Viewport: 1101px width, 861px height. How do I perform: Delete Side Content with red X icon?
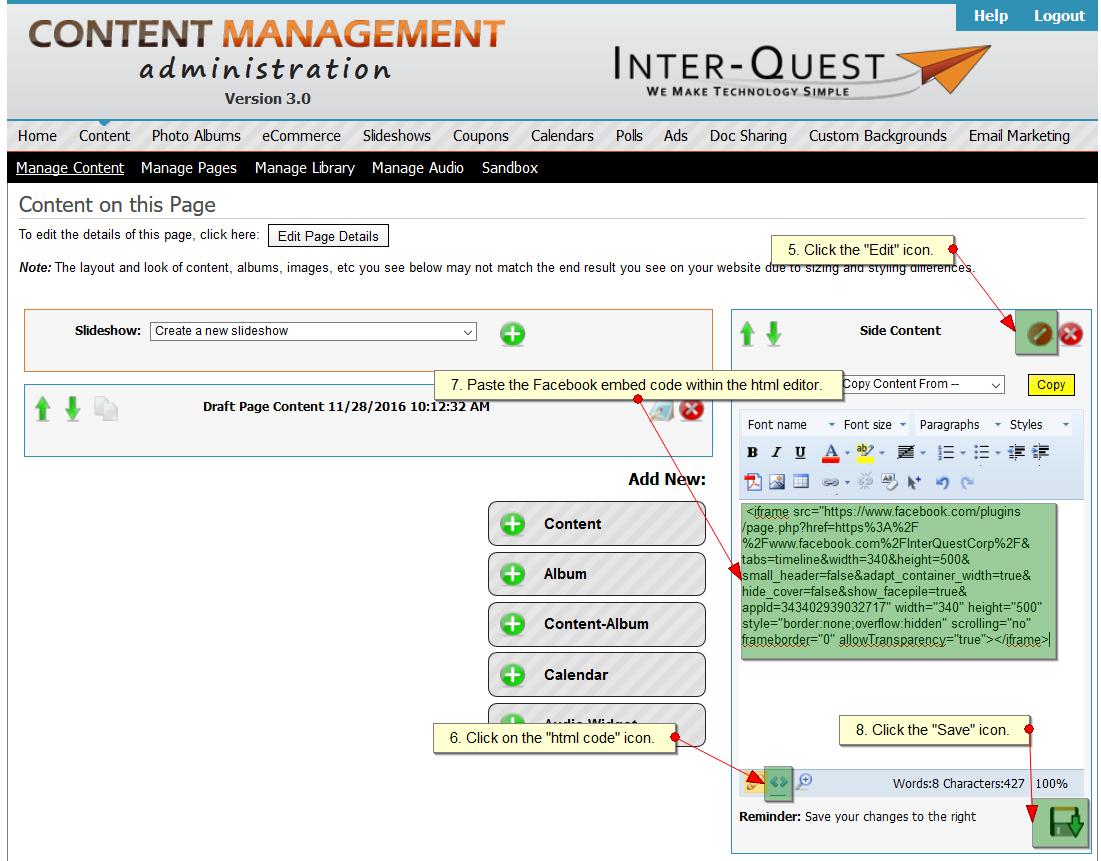click(x=1071, y=334)
